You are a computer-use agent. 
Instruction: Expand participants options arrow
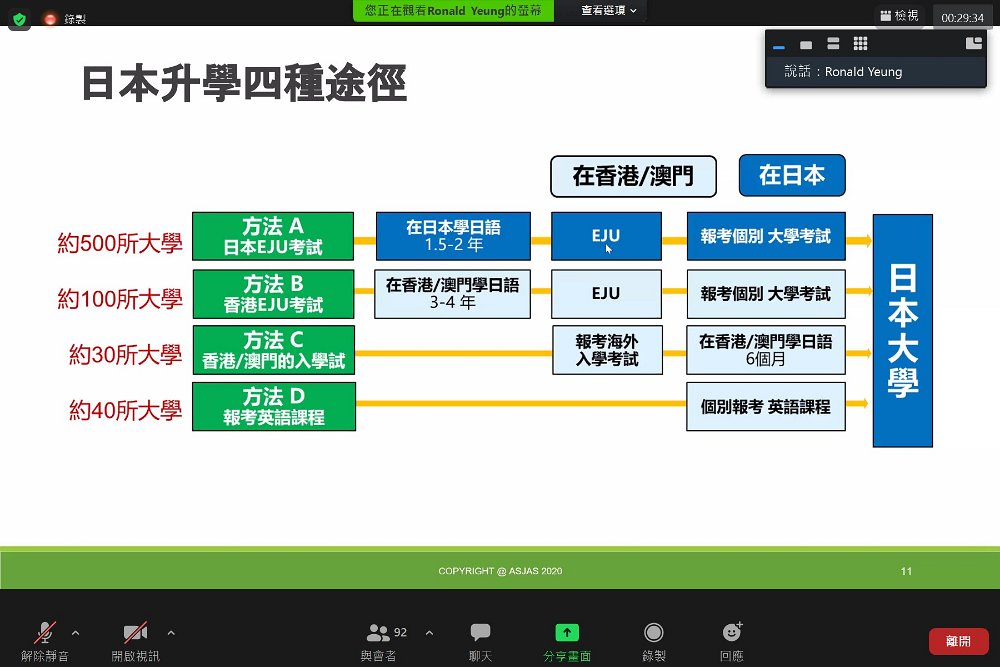(429, 633)
